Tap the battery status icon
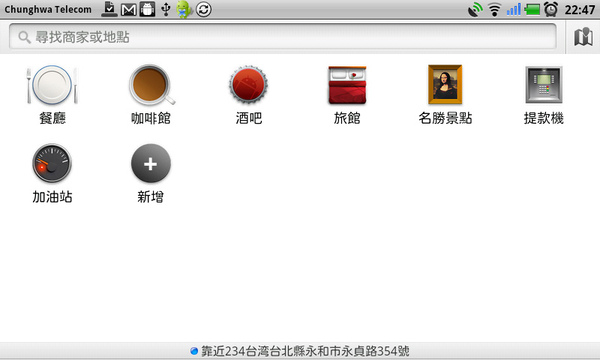Screen dimensions: 600x360 click(x=532, y=10)
